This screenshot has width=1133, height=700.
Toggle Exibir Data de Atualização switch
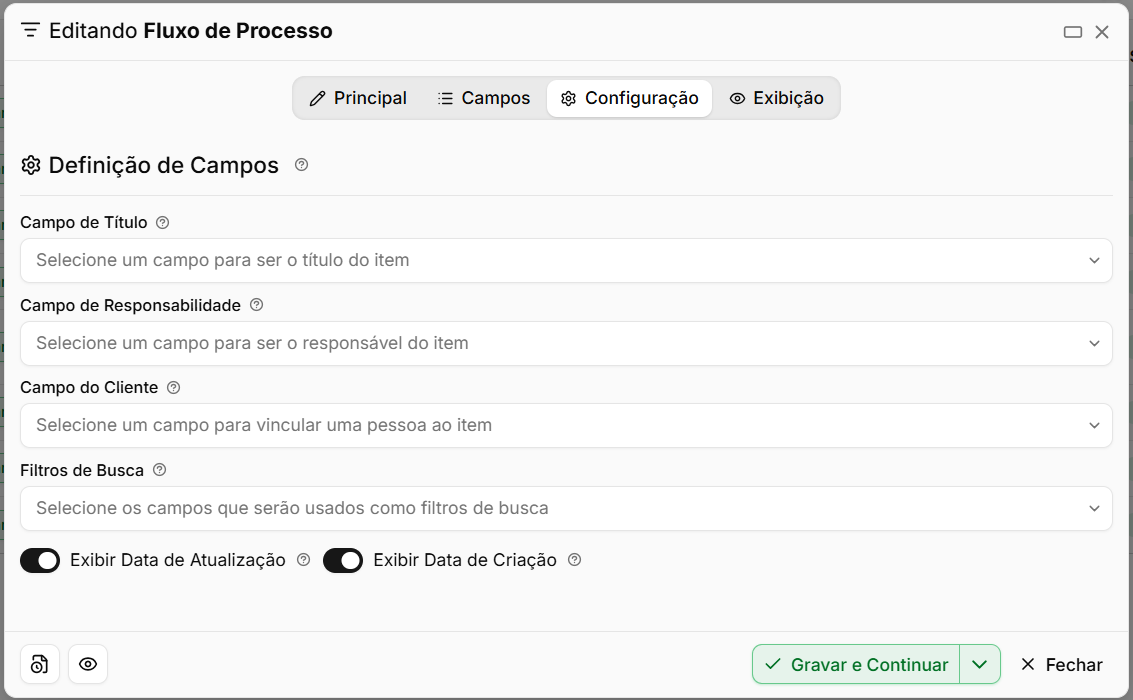[40, 560]
